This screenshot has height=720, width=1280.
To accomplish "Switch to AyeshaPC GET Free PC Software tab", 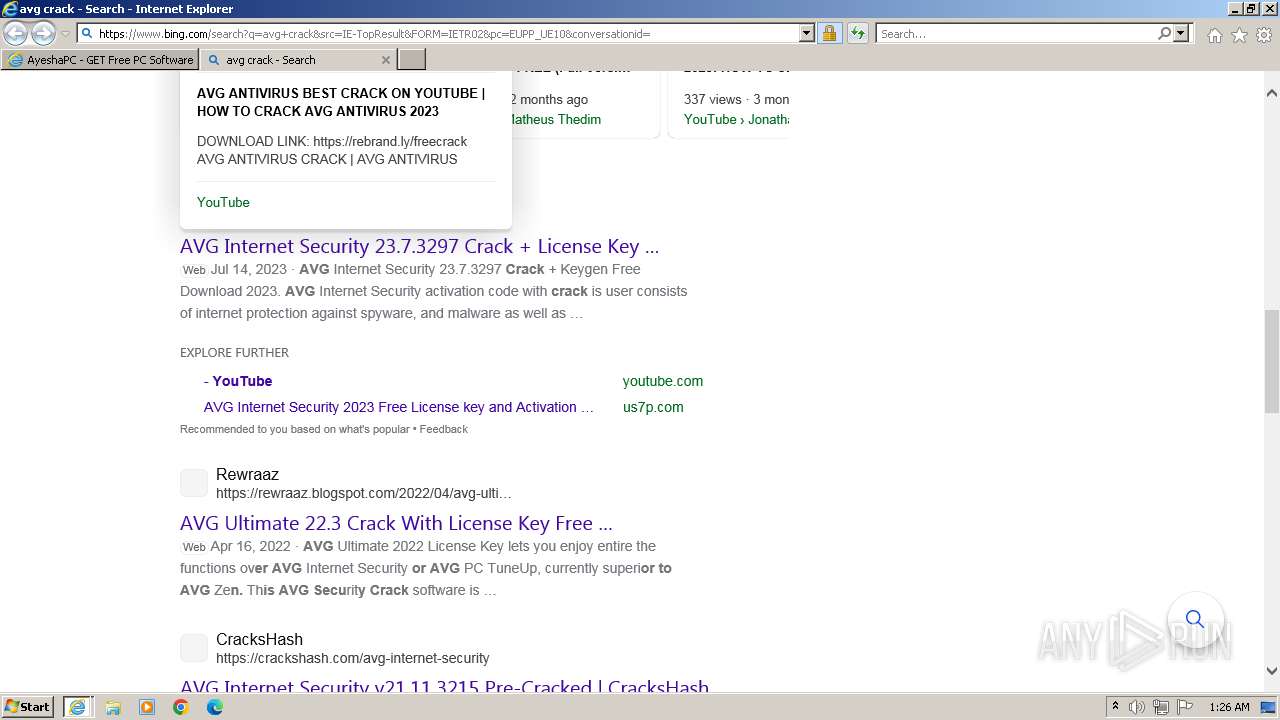I will (100, 60).
